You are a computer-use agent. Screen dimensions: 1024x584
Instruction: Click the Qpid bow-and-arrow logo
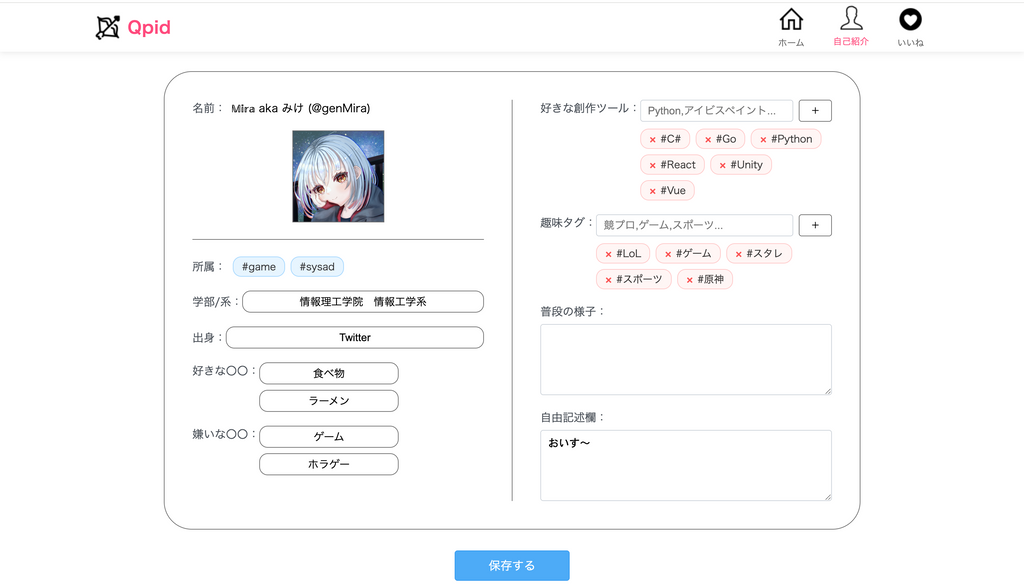tap(108, 27)
